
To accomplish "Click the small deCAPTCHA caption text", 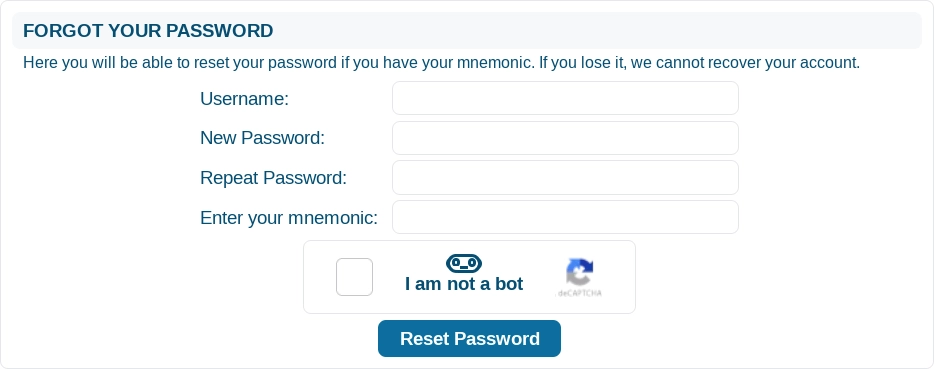I will [x=580, y=293].
